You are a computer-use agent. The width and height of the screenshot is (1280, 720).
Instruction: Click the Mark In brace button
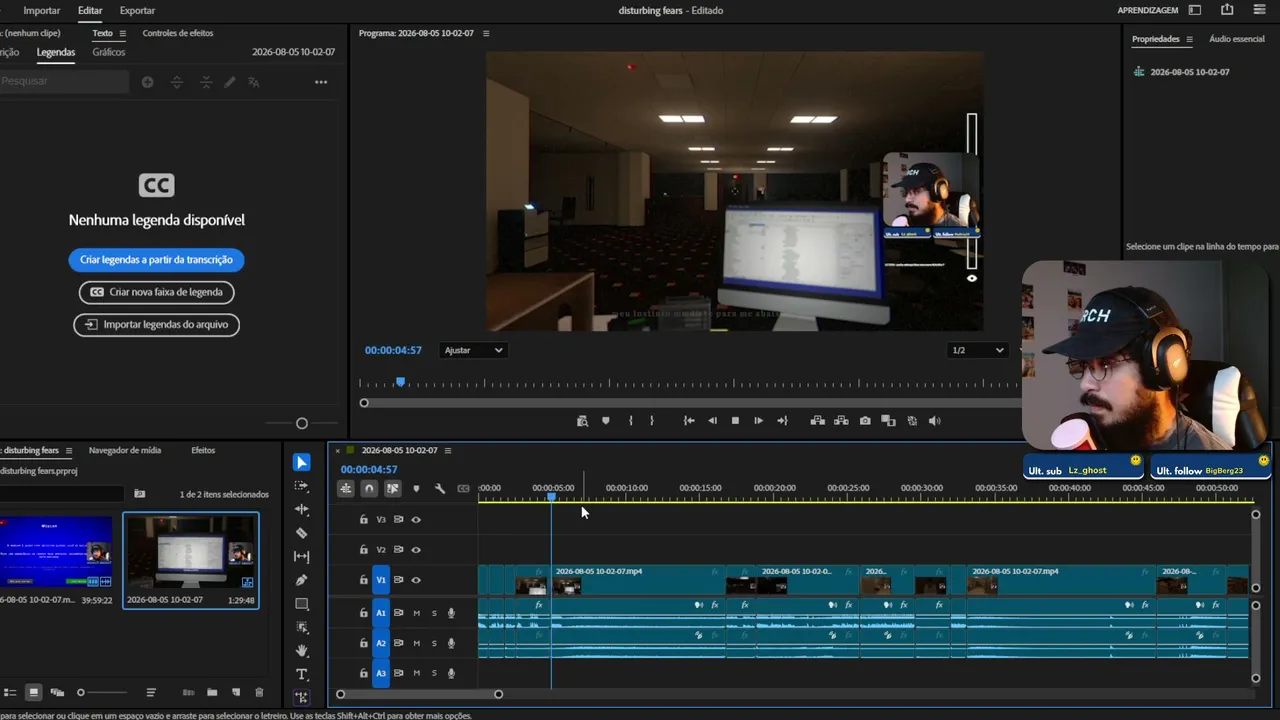click(x=630, y=421)
